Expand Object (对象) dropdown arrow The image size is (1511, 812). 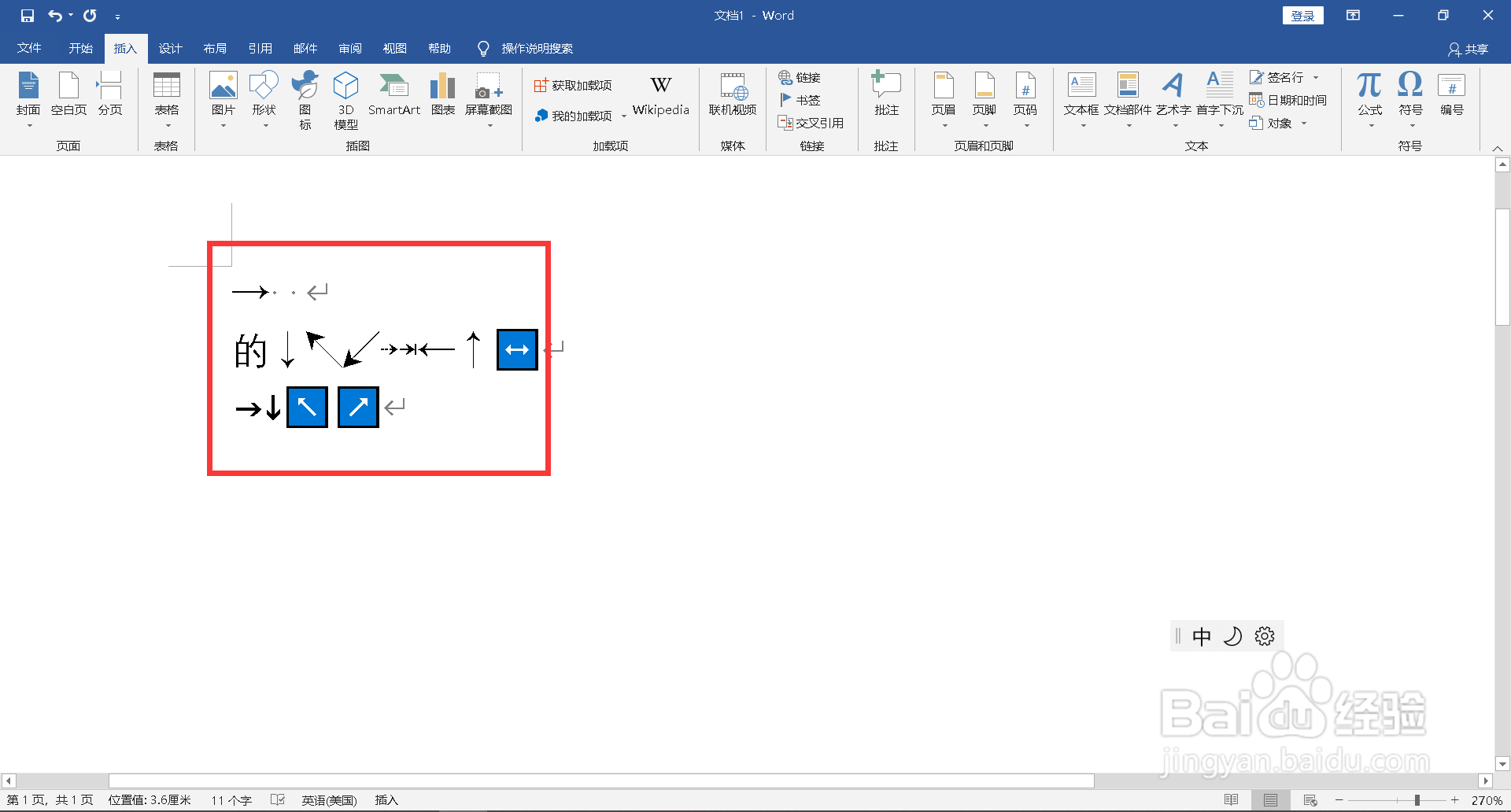1304,124
